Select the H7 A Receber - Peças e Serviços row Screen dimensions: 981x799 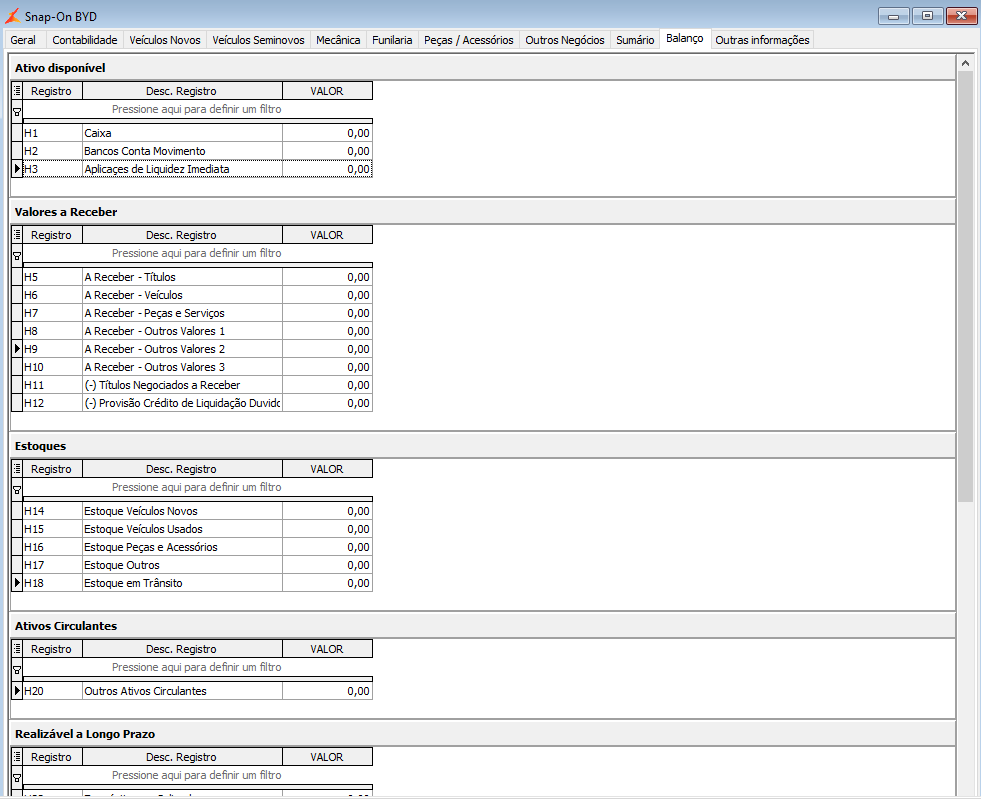pos(198,313)
